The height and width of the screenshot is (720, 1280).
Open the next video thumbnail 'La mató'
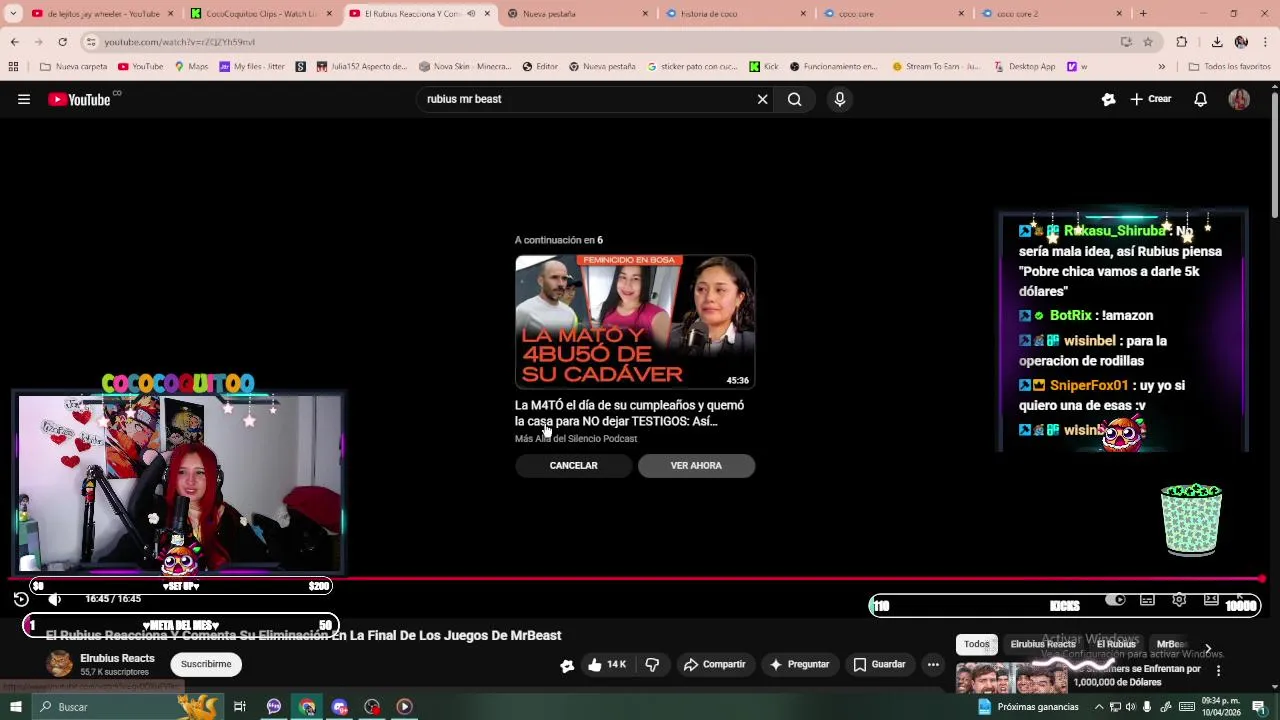[x=635, y=321]
